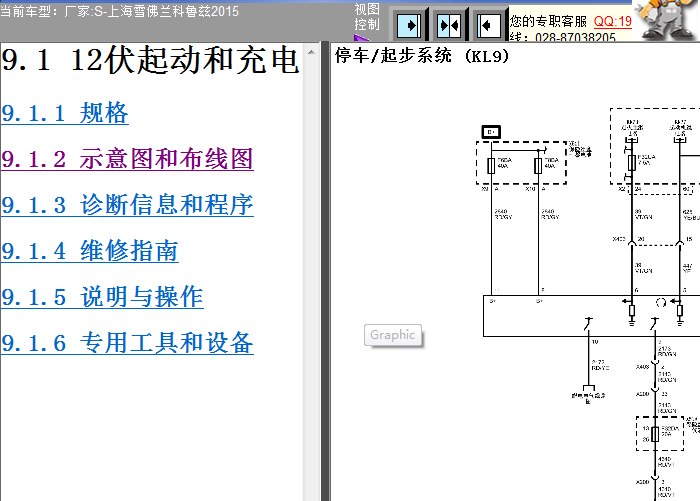Click the hotline number 028-87038205
This screenshot has width=700, height=501.
pyautogui.click(x=575, y=38)
